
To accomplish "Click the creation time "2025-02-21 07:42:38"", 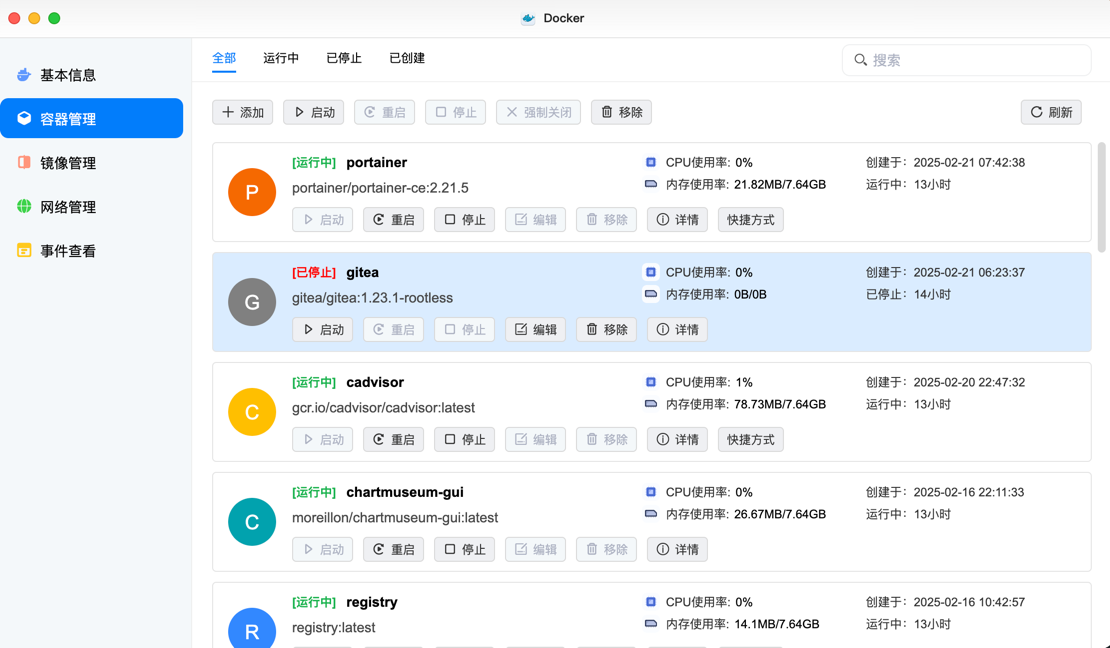I will click(969, 162).
